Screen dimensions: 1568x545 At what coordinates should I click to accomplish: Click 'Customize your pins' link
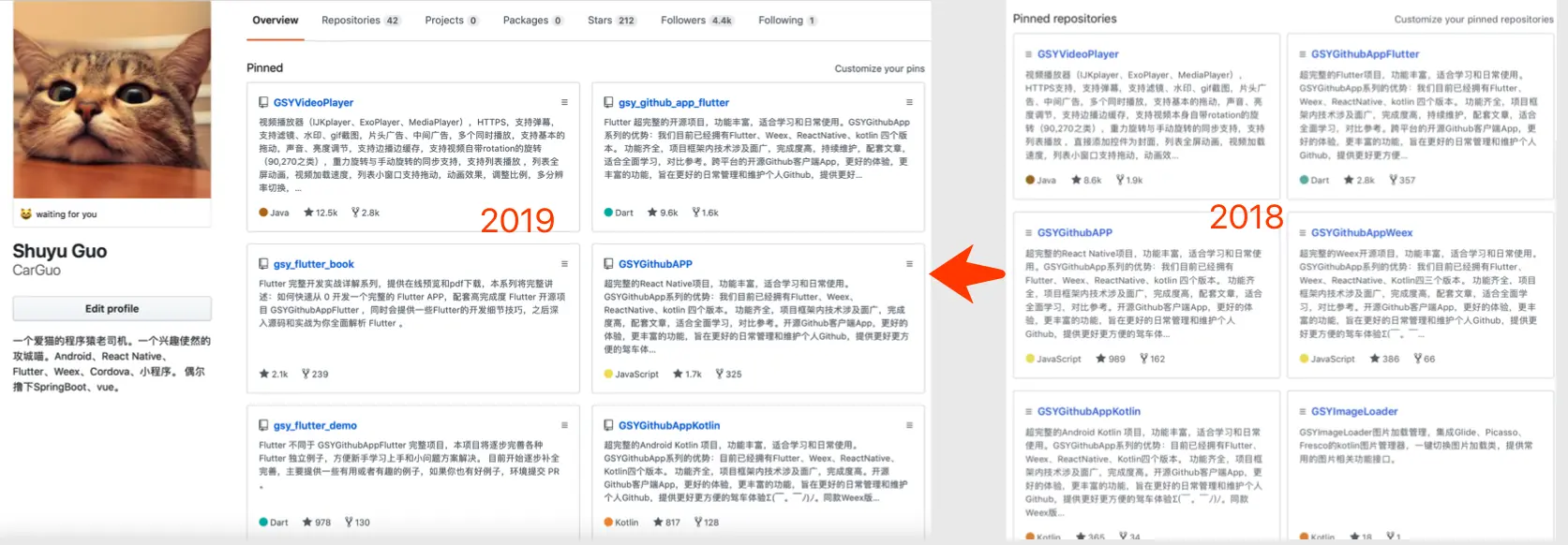(879, 68)
